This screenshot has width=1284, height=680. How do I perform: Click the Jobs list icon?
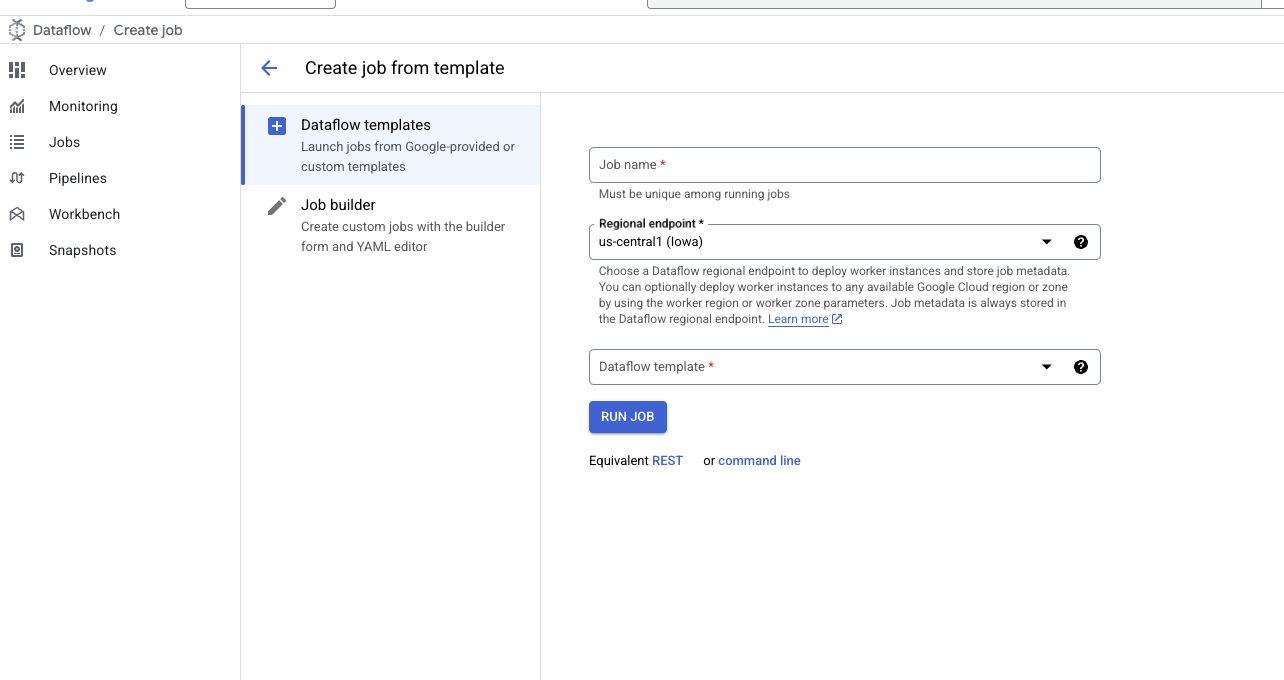coord(18,141)
